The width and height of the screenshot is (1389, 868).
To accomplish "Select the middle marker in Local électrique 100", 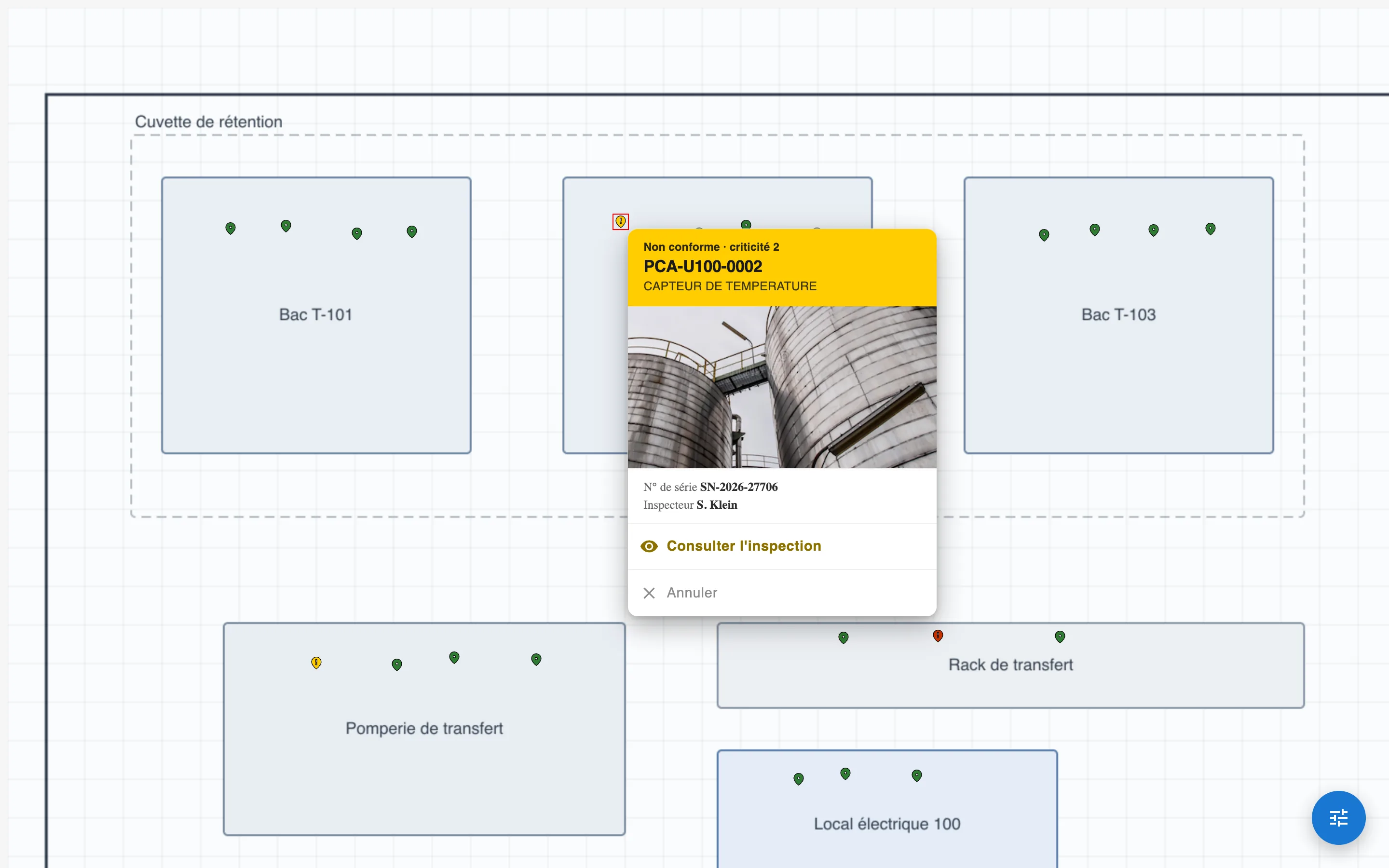I will [845, 773].
